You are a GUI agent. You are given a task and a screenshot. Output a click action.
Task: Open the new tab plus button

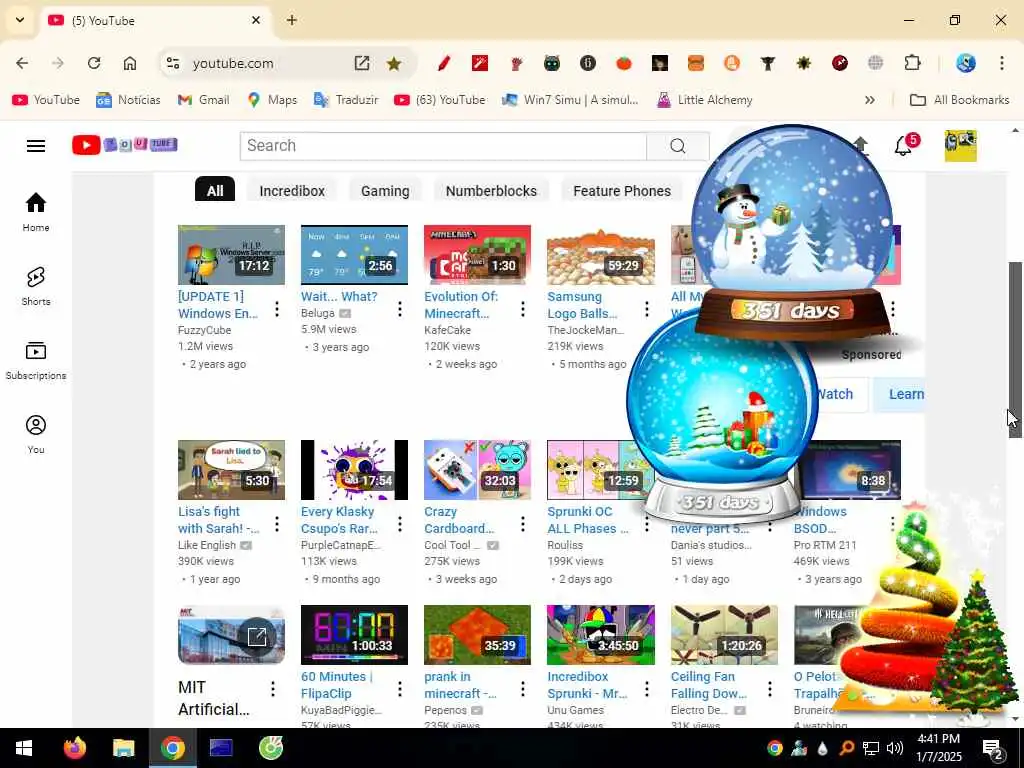click(292, 20)
